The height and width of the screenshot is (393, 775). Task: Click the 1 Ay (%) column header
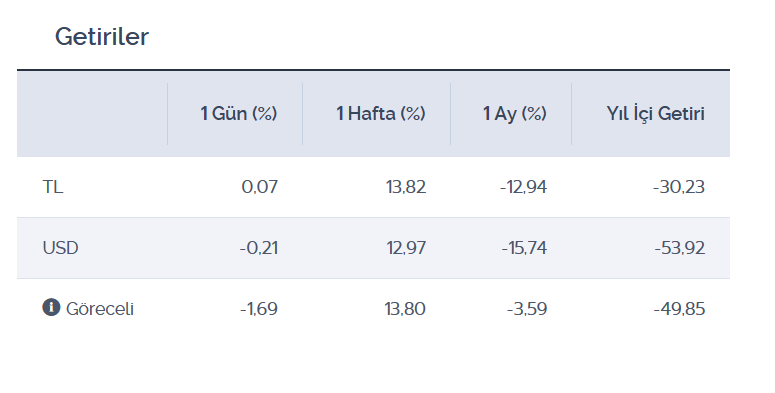click(515, 114)
